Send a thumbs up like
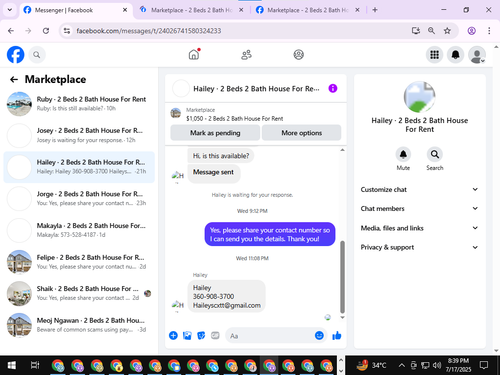 pos(337,335)
